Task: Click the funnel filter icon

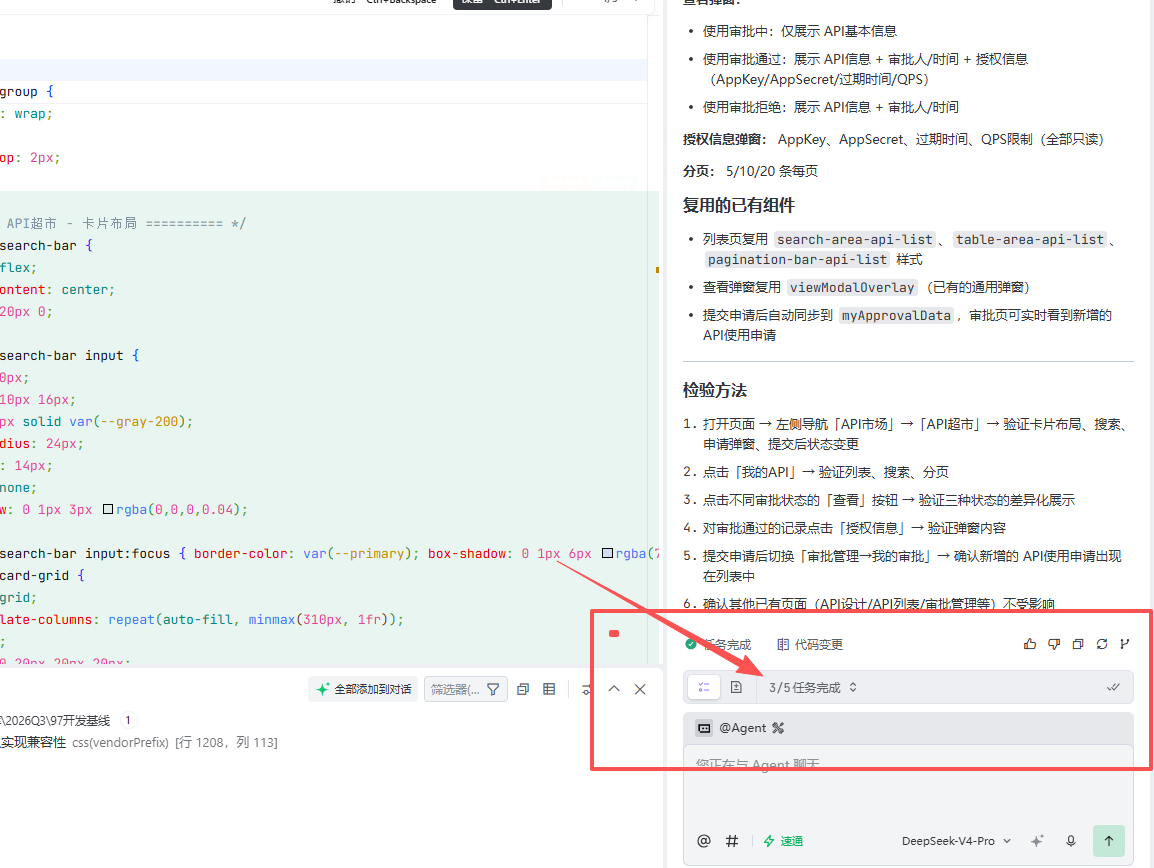Action: [x=494, y=689]
